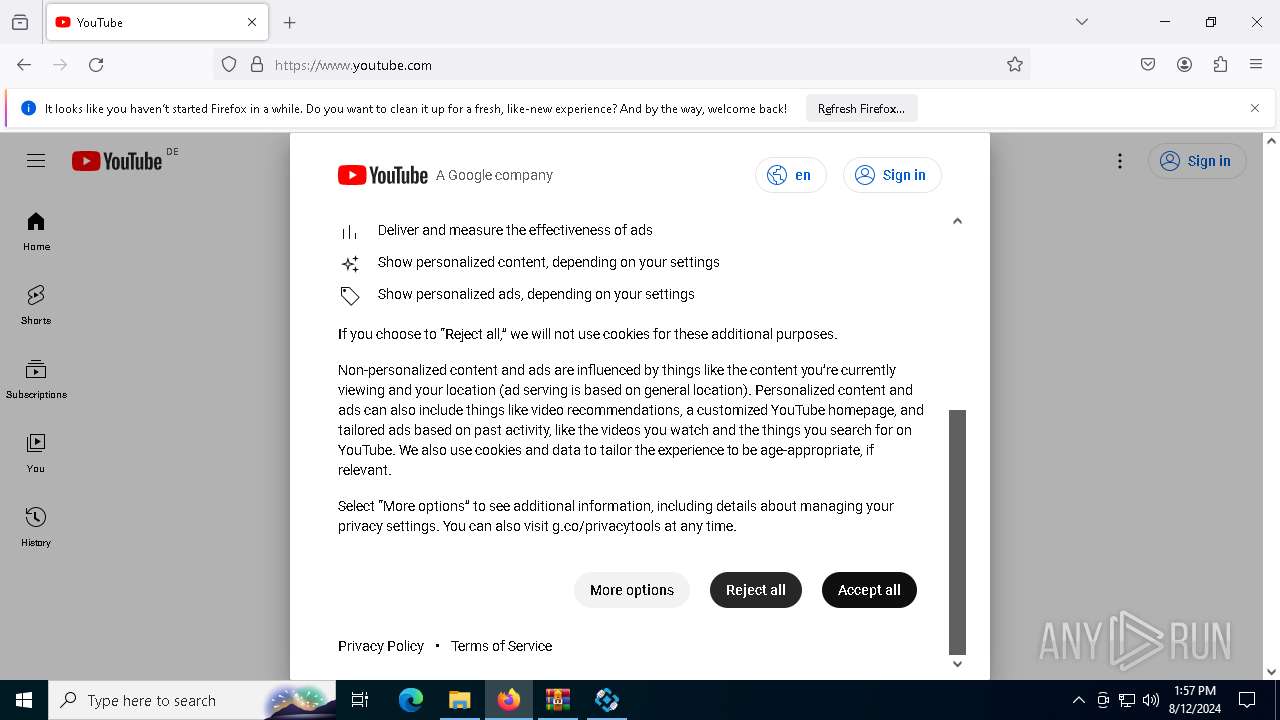This screenshot has width=1280, height=720.
Task: Open Firefox account profile icon
Action: coord(1184,65)
